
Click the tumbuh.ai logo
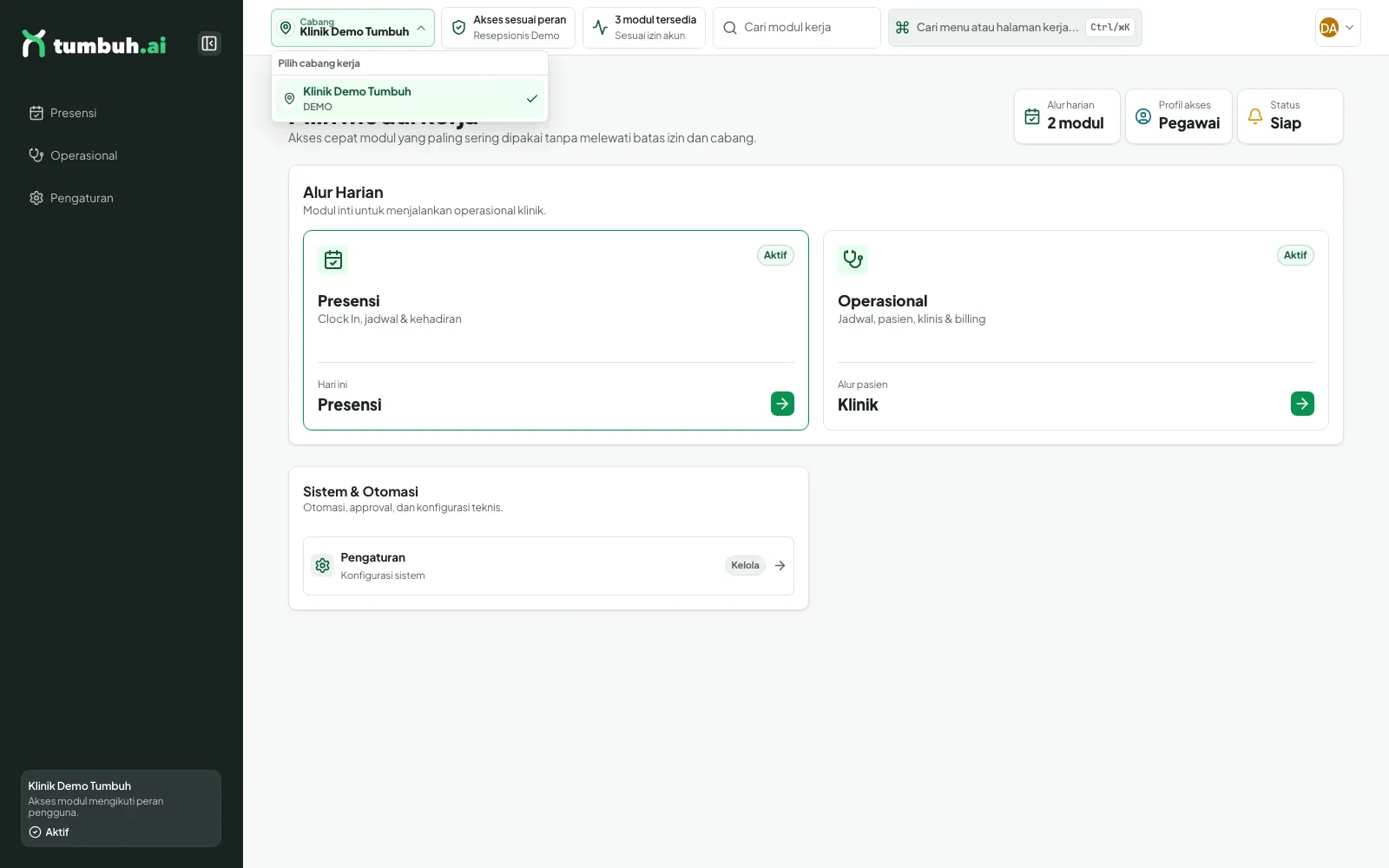[x=94, y=43]
